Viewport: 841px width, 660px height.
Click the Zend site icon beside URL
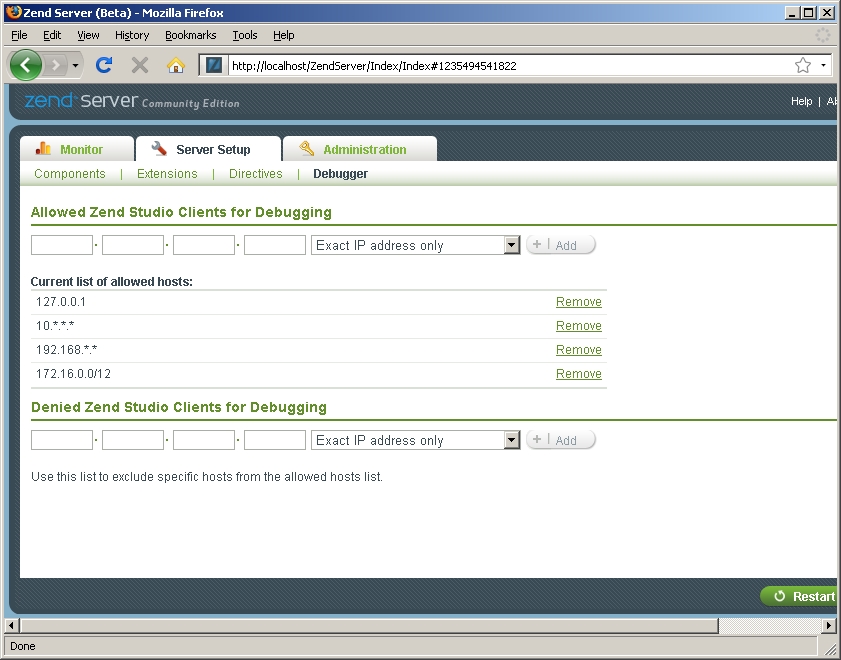click(214, 65)
